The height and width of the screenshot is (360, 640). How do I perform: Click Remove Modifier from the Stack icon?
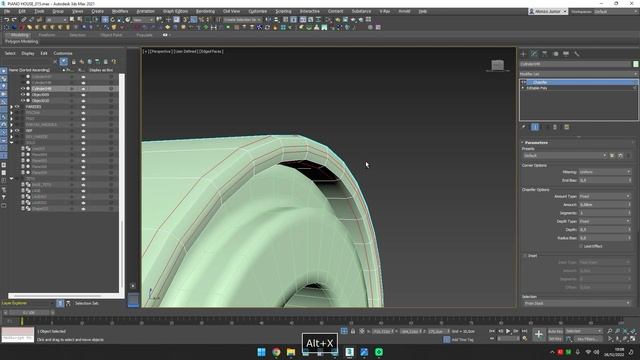tap(555, 127)
